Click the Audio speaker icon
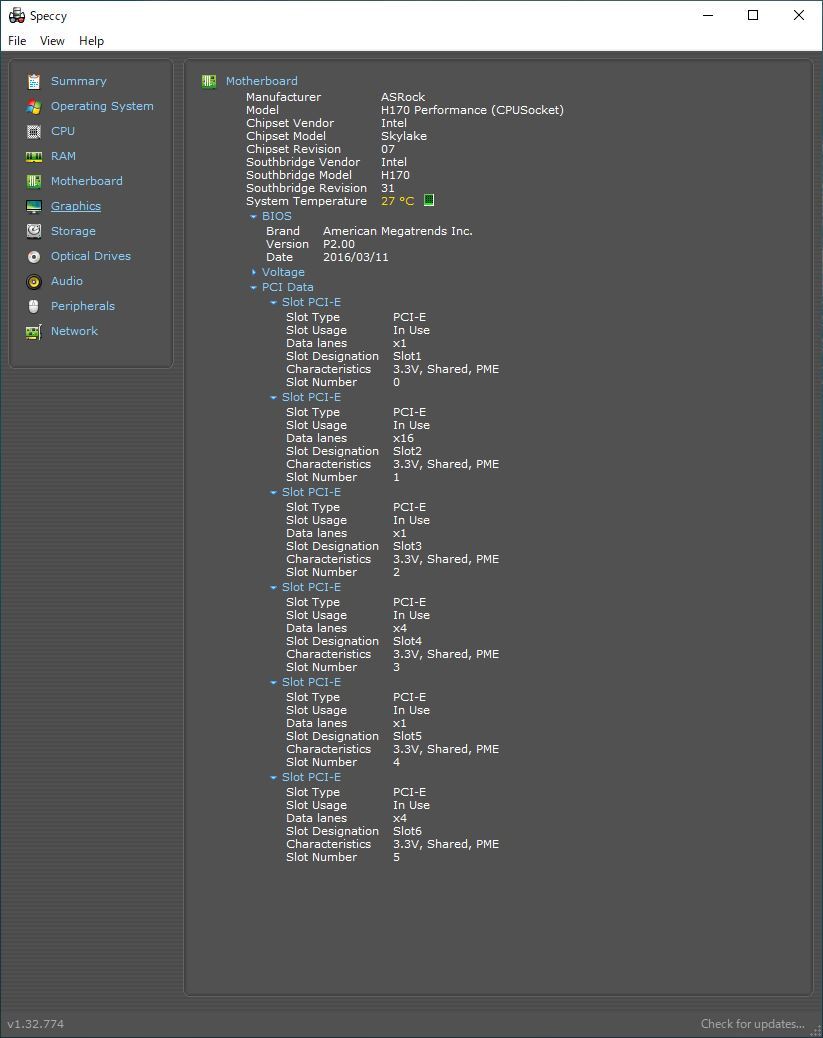This screenshot has width=823, height=1038. (x=34, y=282)
